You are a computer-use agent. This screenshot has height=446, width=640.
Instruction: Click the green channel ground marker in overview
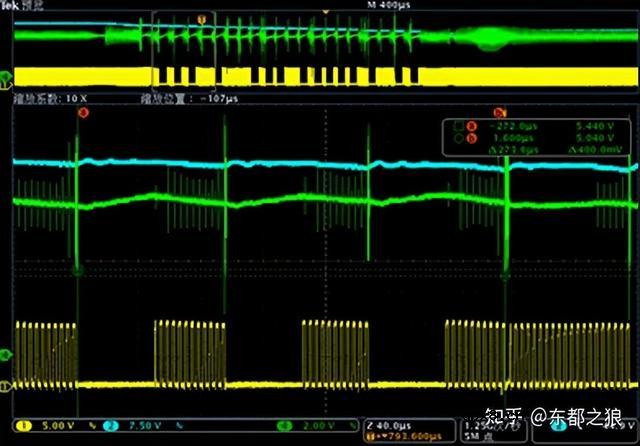tap(6, 76)
